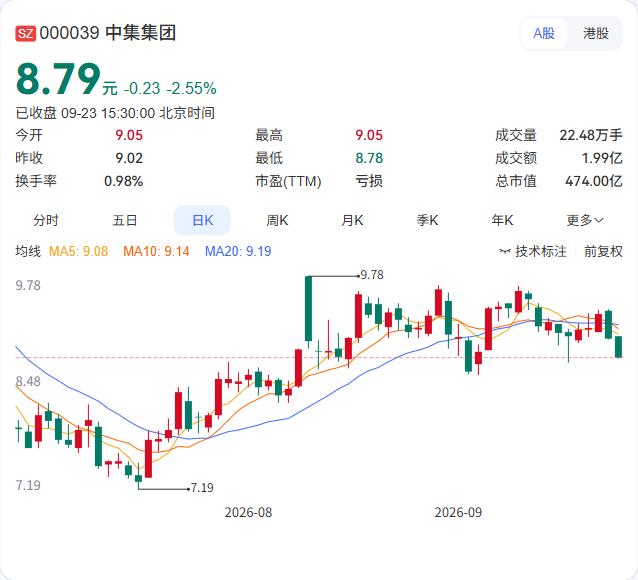Click the 9.78 high price annotation on chart
Viewport: 638px width, 580px height.
[x=372, y=275]
